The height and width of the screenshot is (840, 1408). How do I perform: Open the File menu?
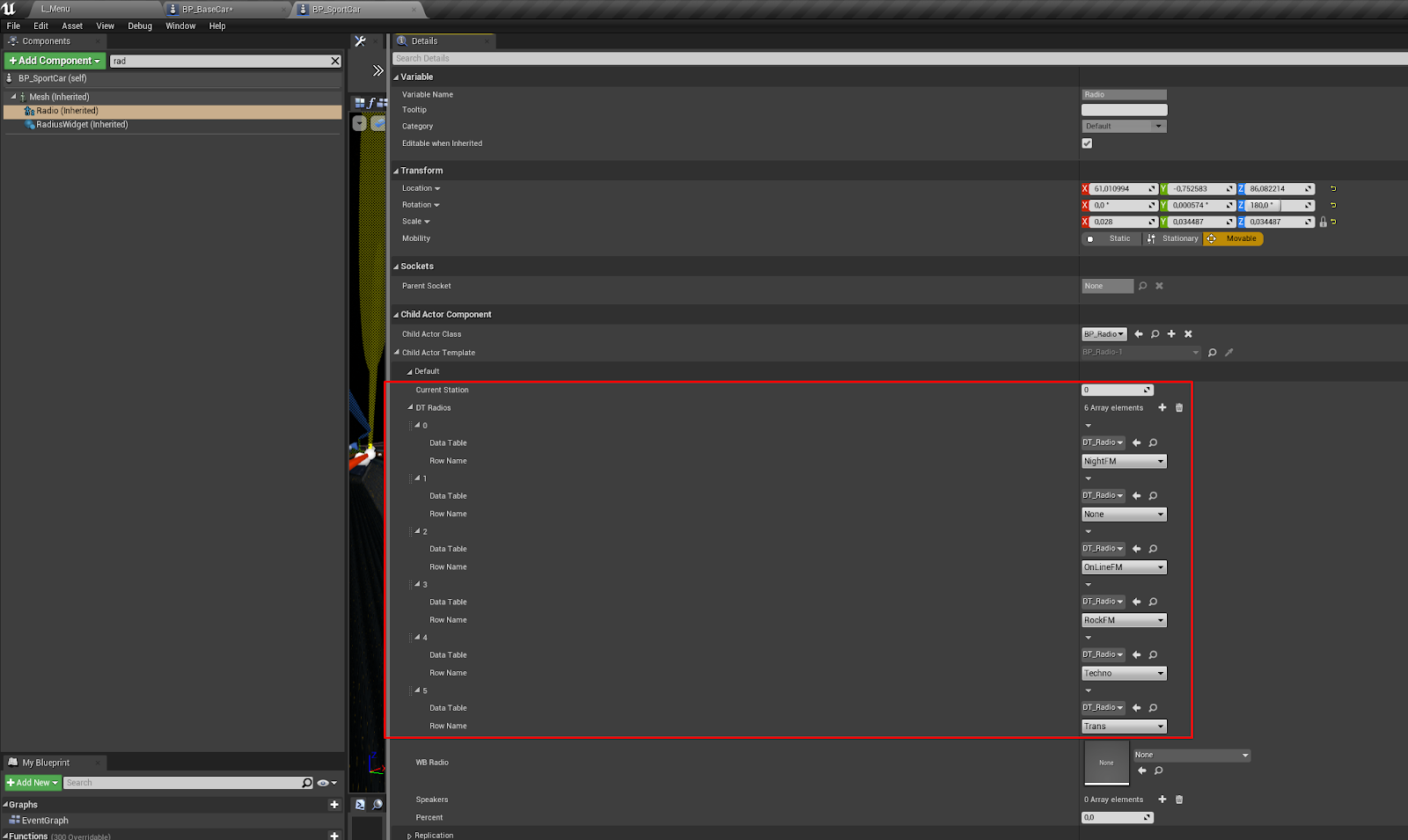coord(13,26)
